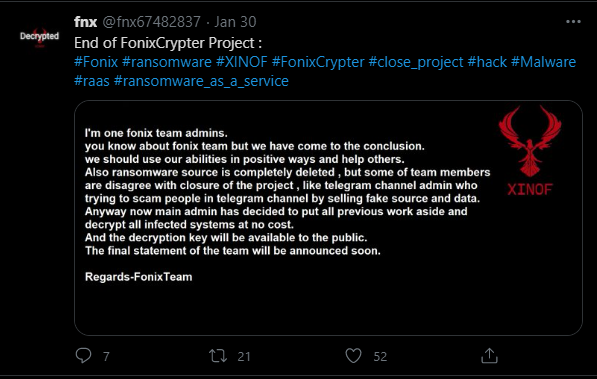Screen dimensions: 597x379
Task: Open the fnx profile avatar picture
Action: [x=40, y=37]
